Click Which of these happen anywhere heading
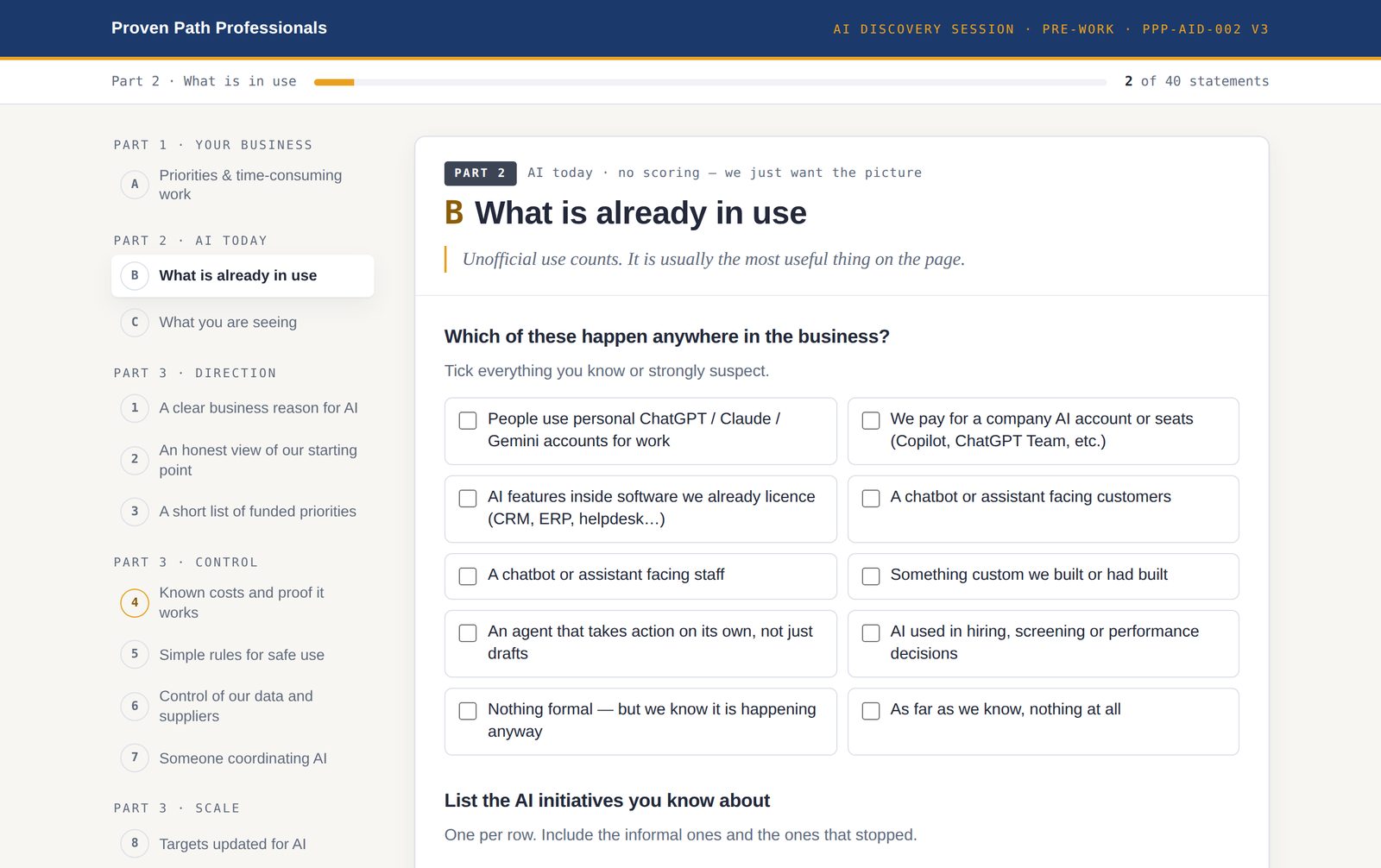 666,337
